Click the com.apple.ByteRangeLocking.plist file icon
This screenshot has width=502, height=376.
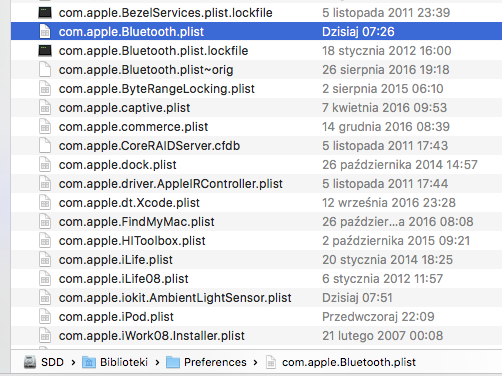45,89
